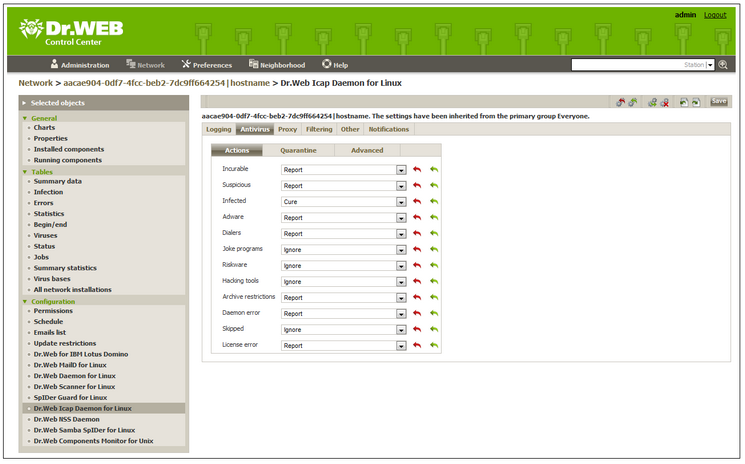Image resolution: width=745 pixels, height=464 pixels.
Task: Click the red reset arrow for Riskware
Action: [417, 266]
